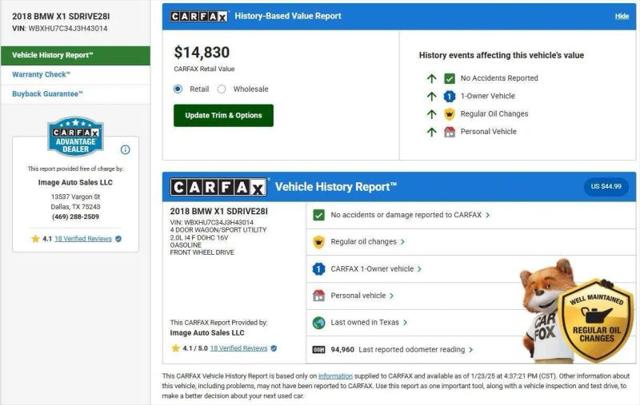Click the Regular Oil Changes shield icon in value panel
640x405 pixels.
[x=449, y=114]
